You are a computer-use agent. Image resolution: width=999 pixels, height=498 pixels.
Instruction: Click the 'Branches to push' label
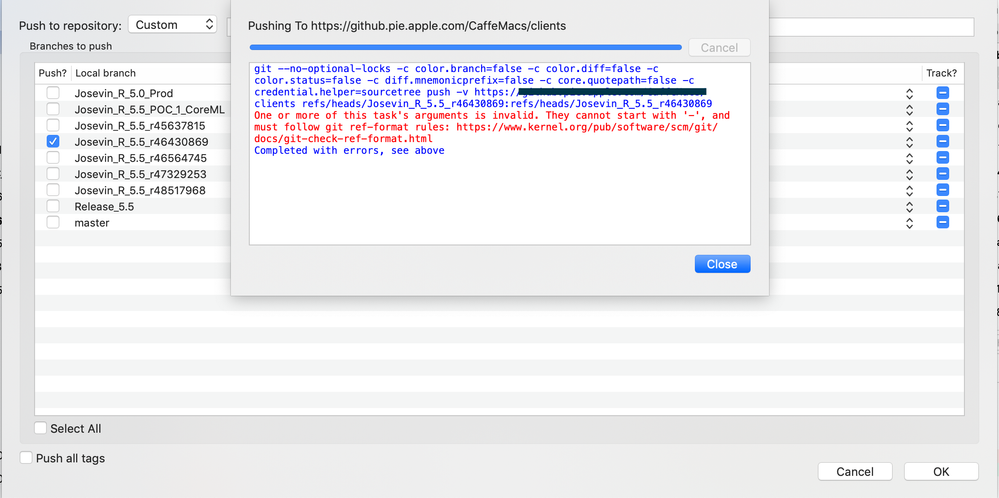71,46
